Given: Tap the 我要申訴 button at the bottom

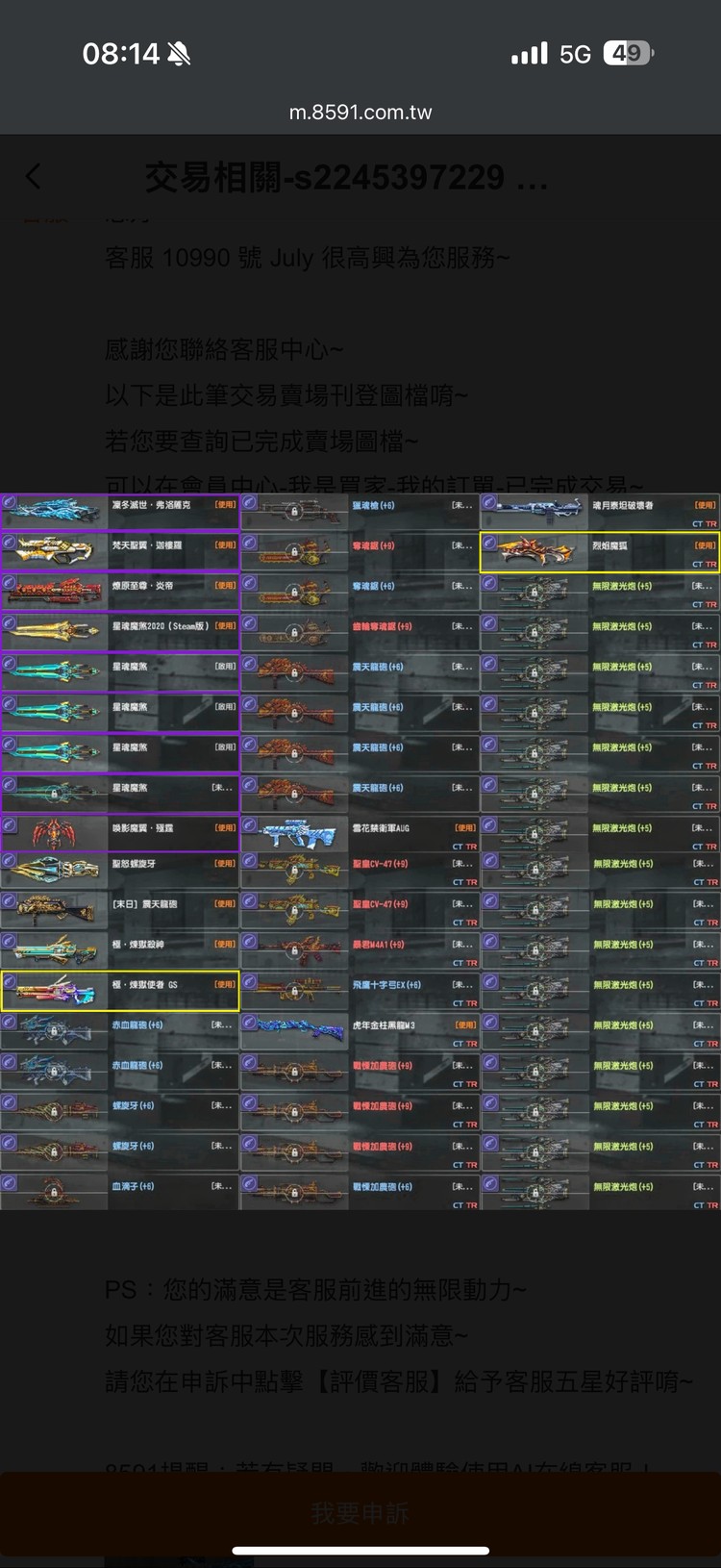Looking at the screenshot, I should click(360, 1513).
